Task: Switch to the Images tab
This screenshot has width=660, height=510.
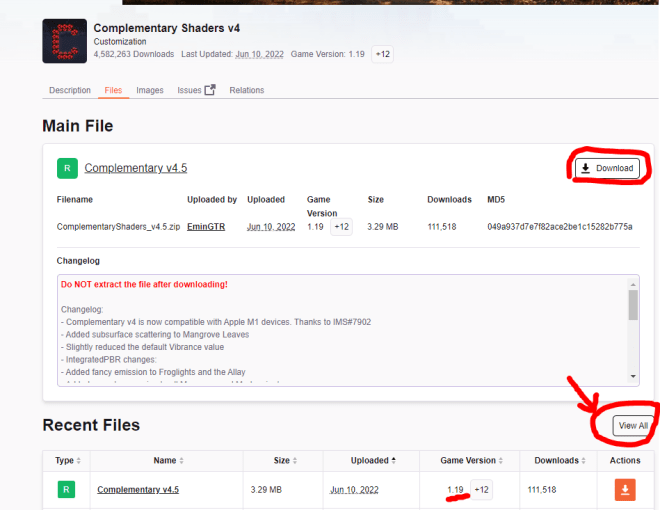Action: 149,90
